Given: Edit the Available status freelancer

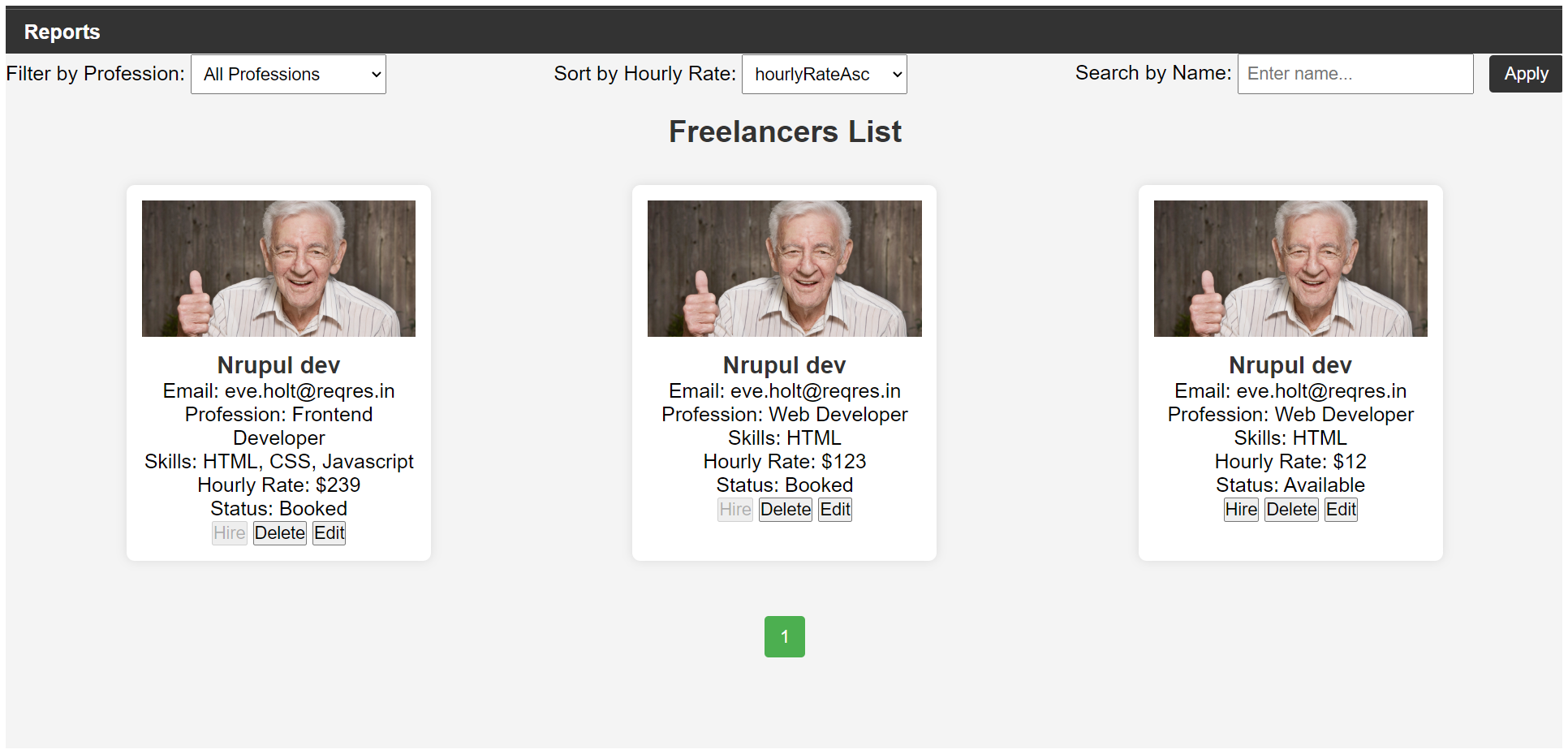Looking at the screenshot, I should 1341,510.
